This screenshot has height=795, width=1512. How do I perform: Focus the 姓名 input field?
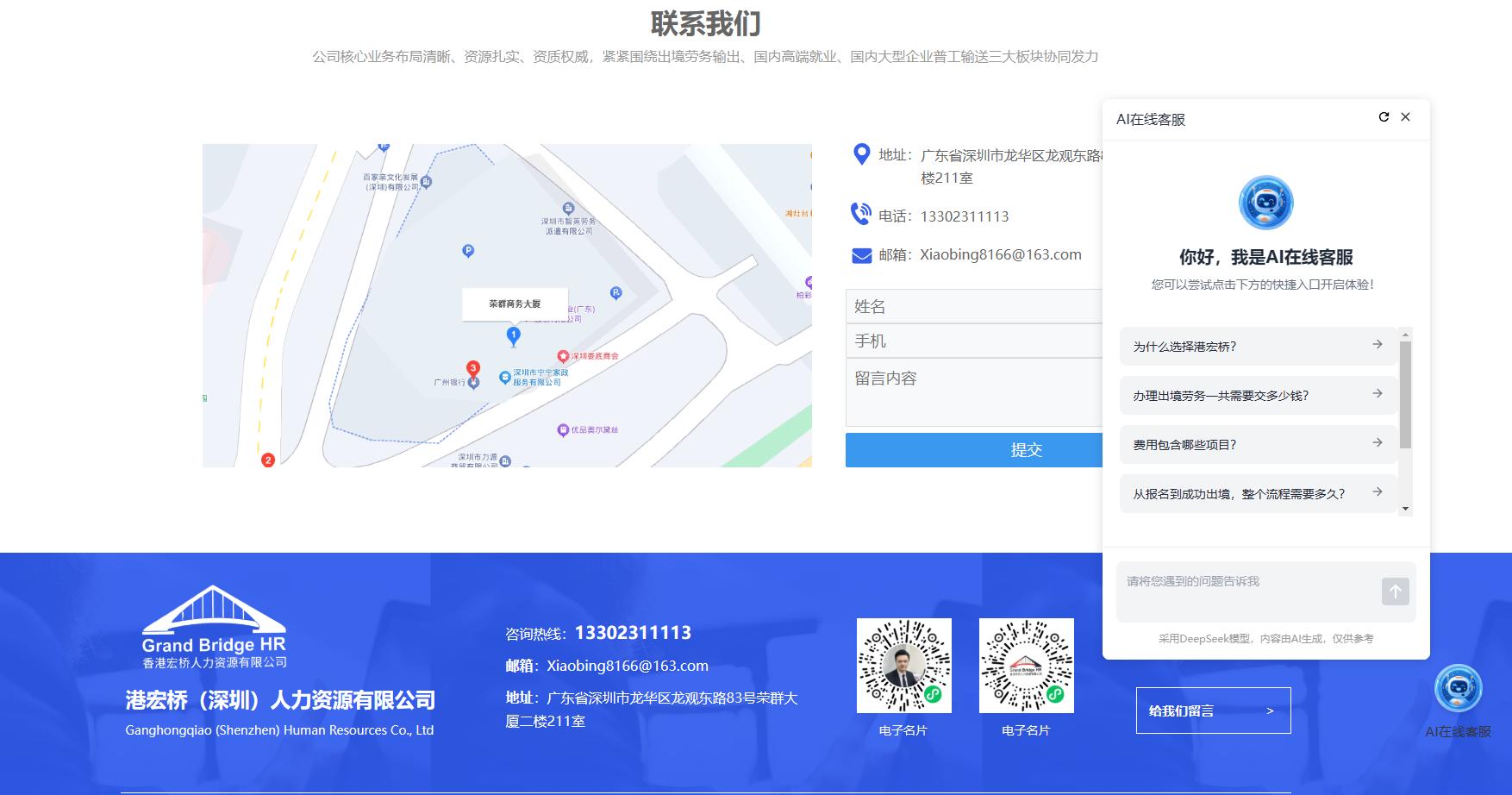974,306
